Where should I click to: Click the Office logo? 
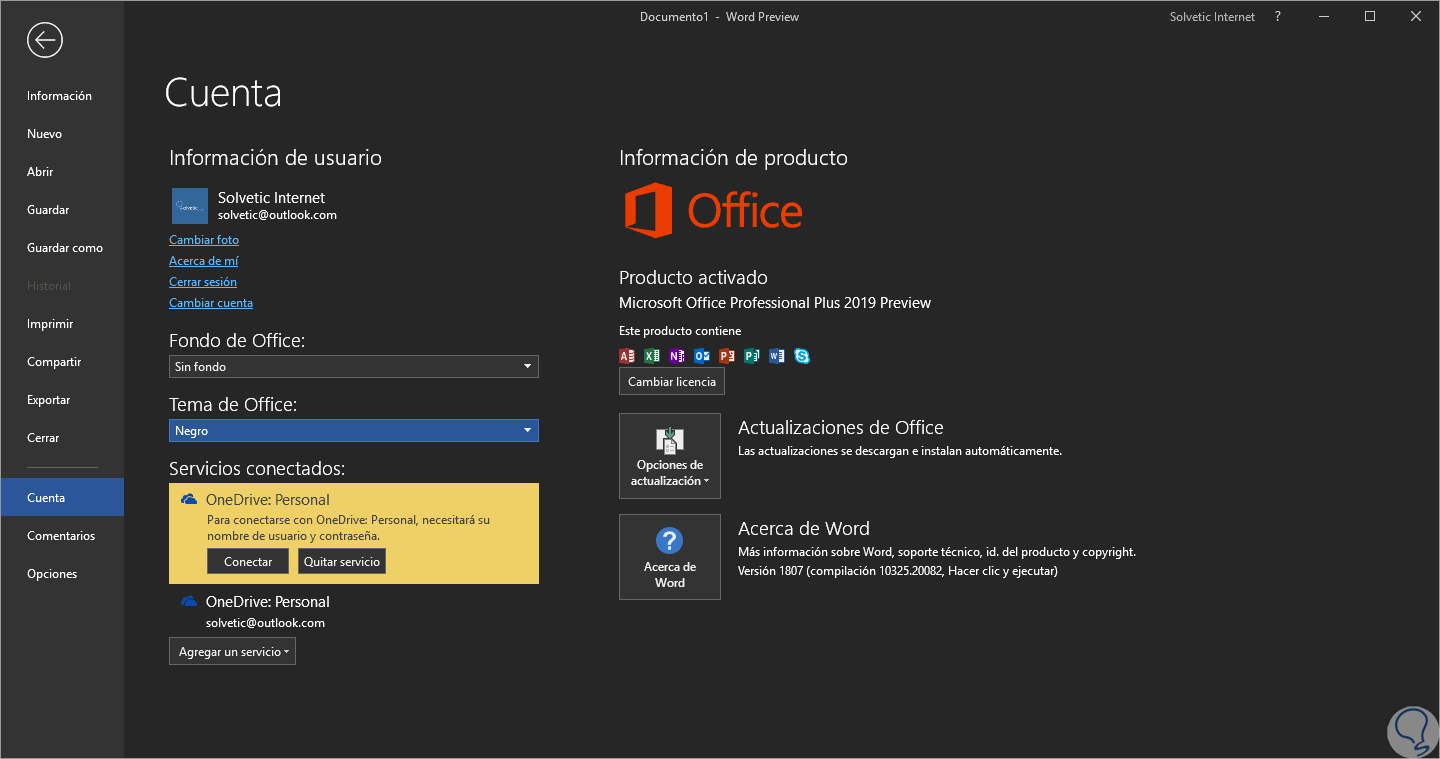[713, 211]
